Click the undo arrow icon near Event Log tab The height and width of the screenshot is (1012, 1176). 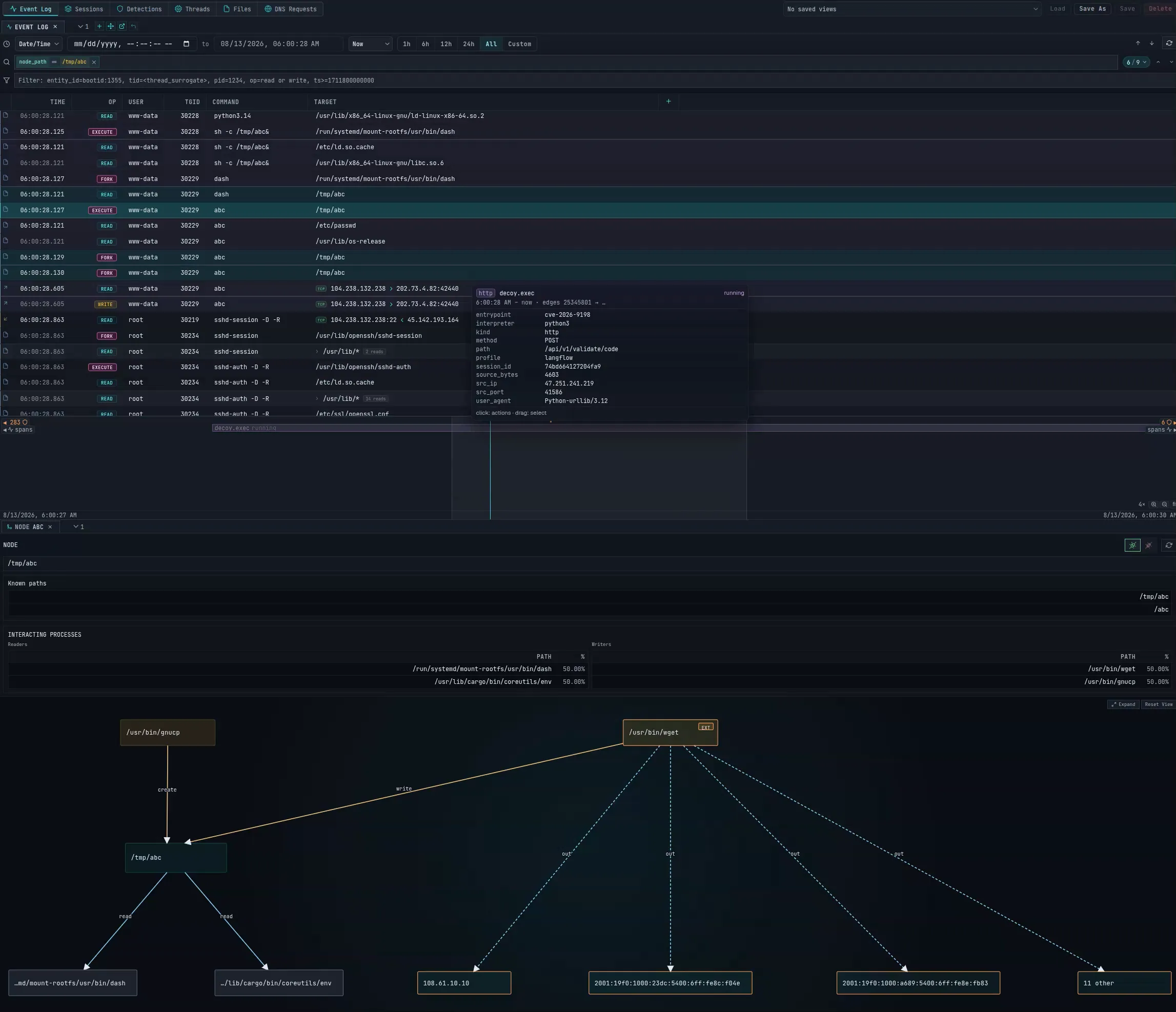tap(133, 26)
